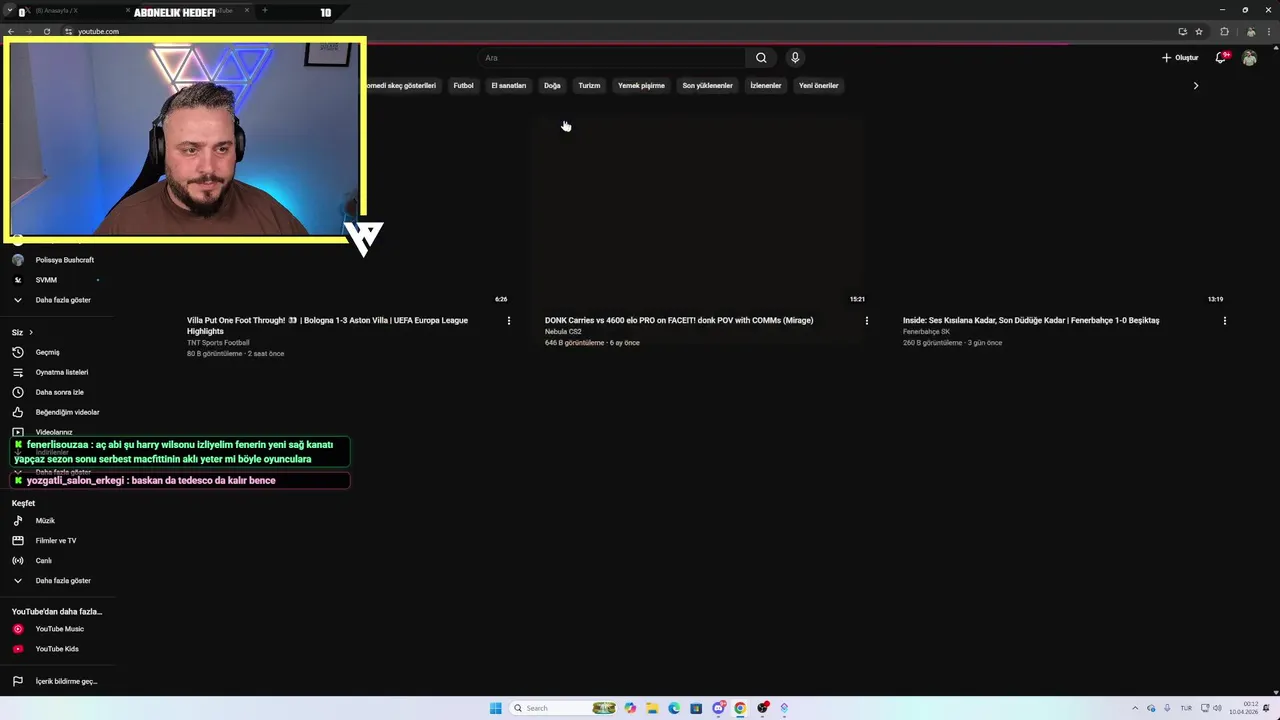Open YouTube Kids link
1280x720 pixels.
click(57, 649)
